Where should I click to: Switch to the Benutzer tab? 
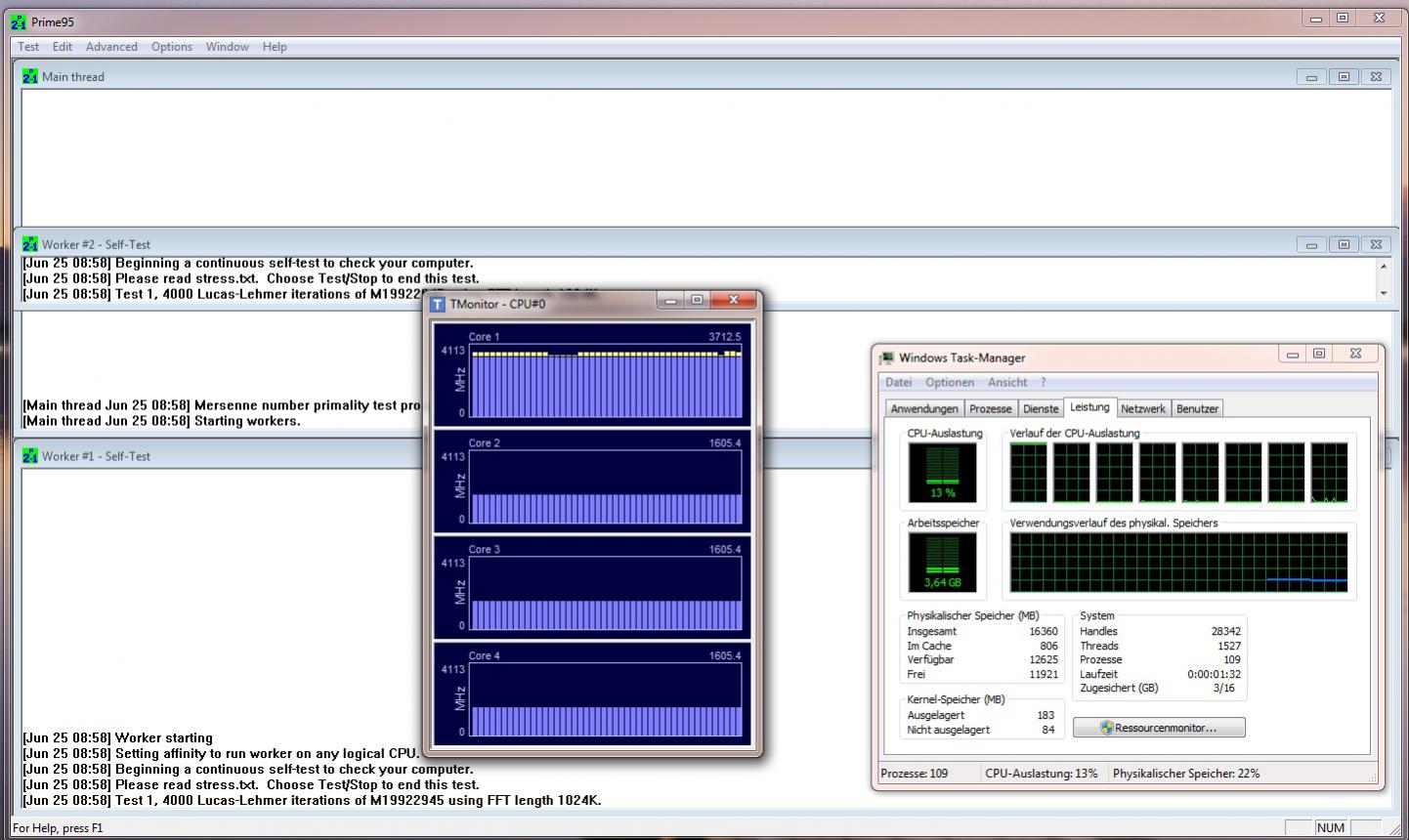click(x=1197, y=409)
